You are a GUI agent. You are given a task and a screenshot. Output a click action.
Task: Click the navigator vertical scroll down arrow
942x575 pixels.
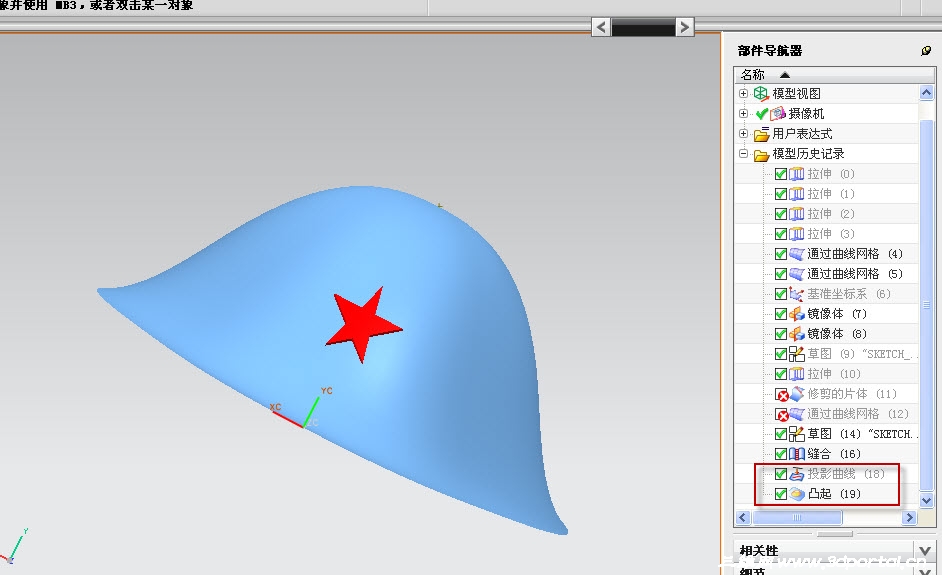926,499
